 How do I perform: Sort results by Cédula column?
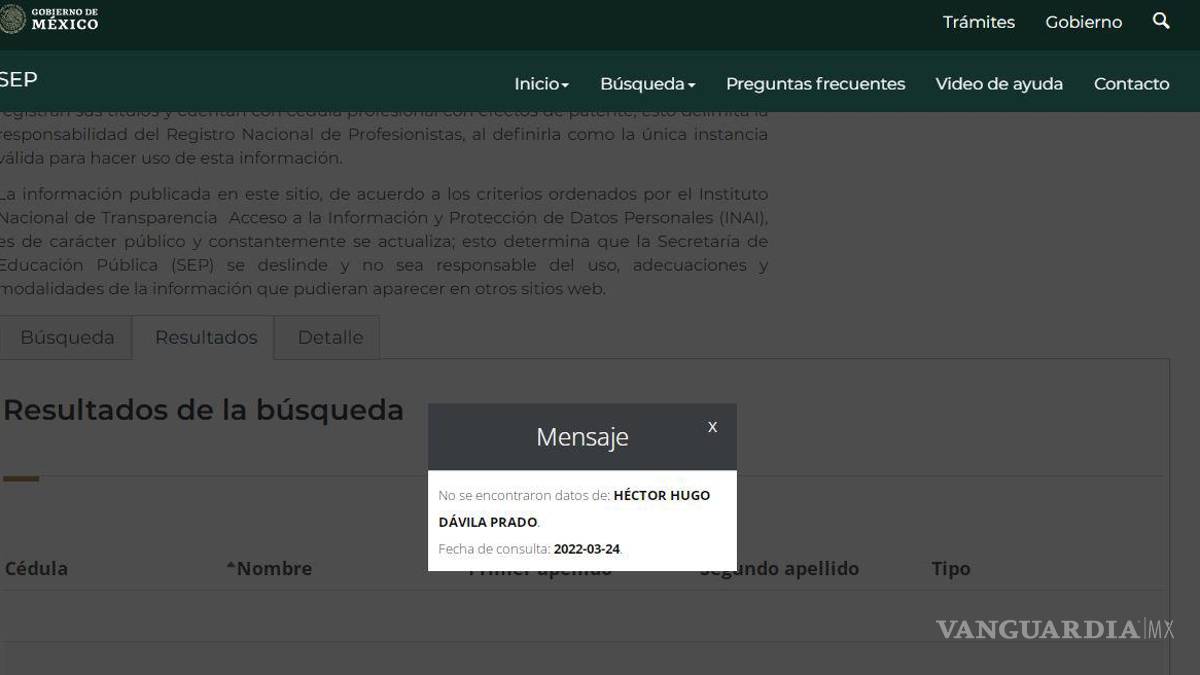(37, 569)
